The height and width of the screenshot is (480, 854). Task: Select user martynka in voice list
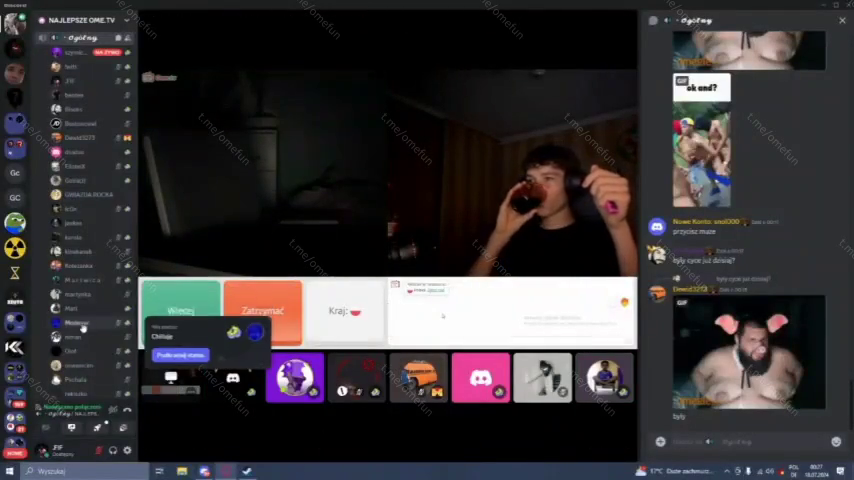click(78, 294)
